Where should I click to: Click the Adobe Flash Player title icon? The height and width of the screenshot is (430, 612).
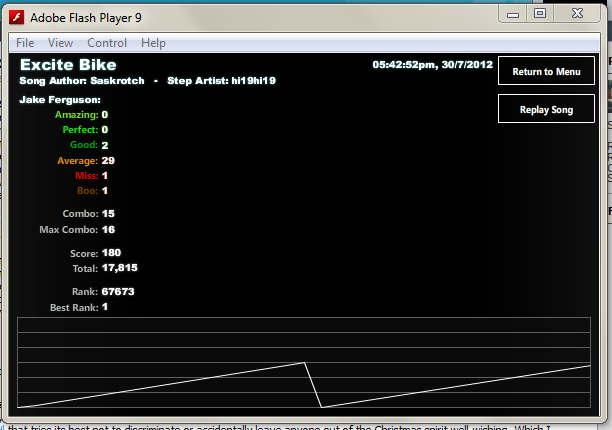tap(16, 18)
